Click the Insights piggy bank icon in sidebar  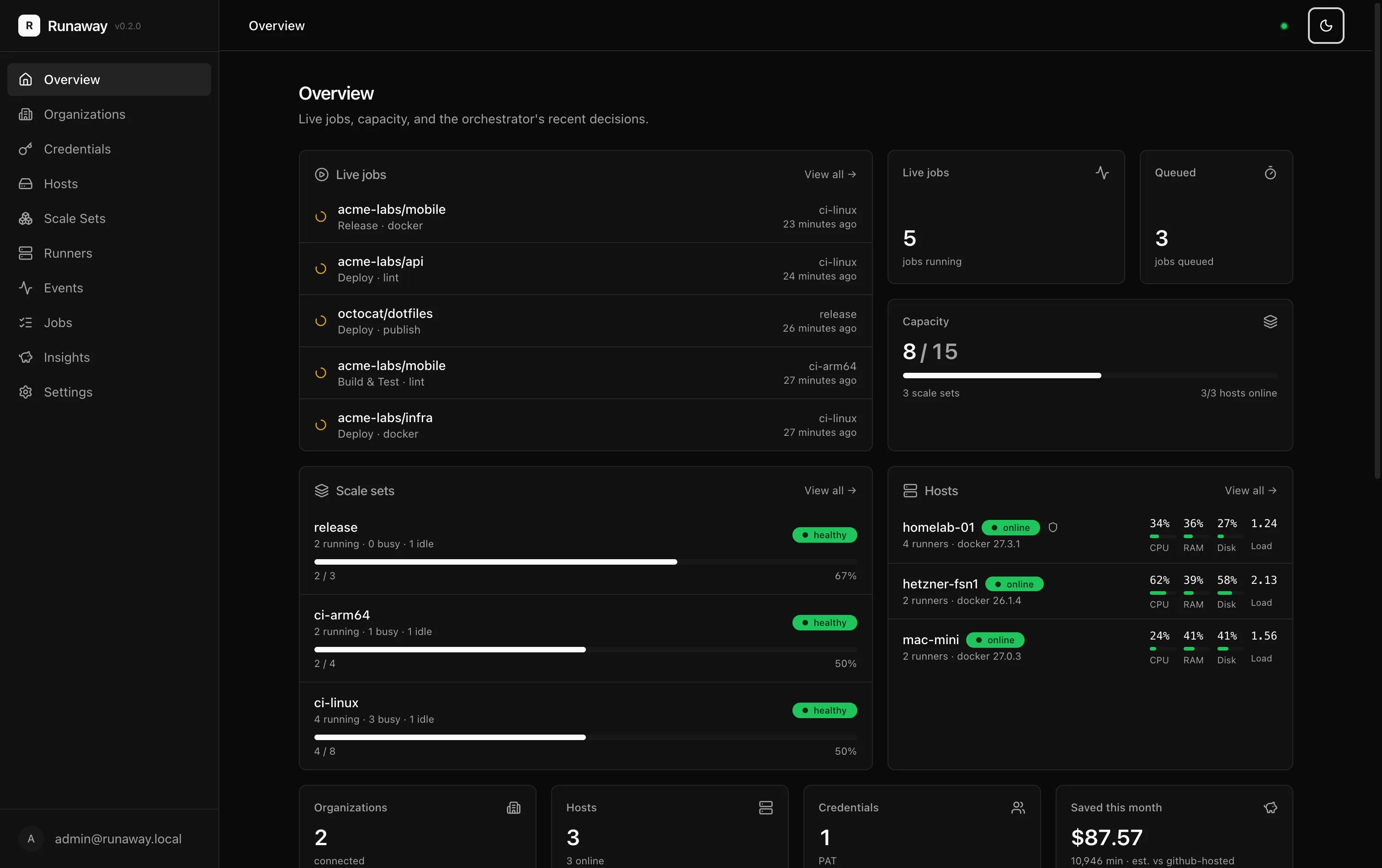[x=25, y=357]
